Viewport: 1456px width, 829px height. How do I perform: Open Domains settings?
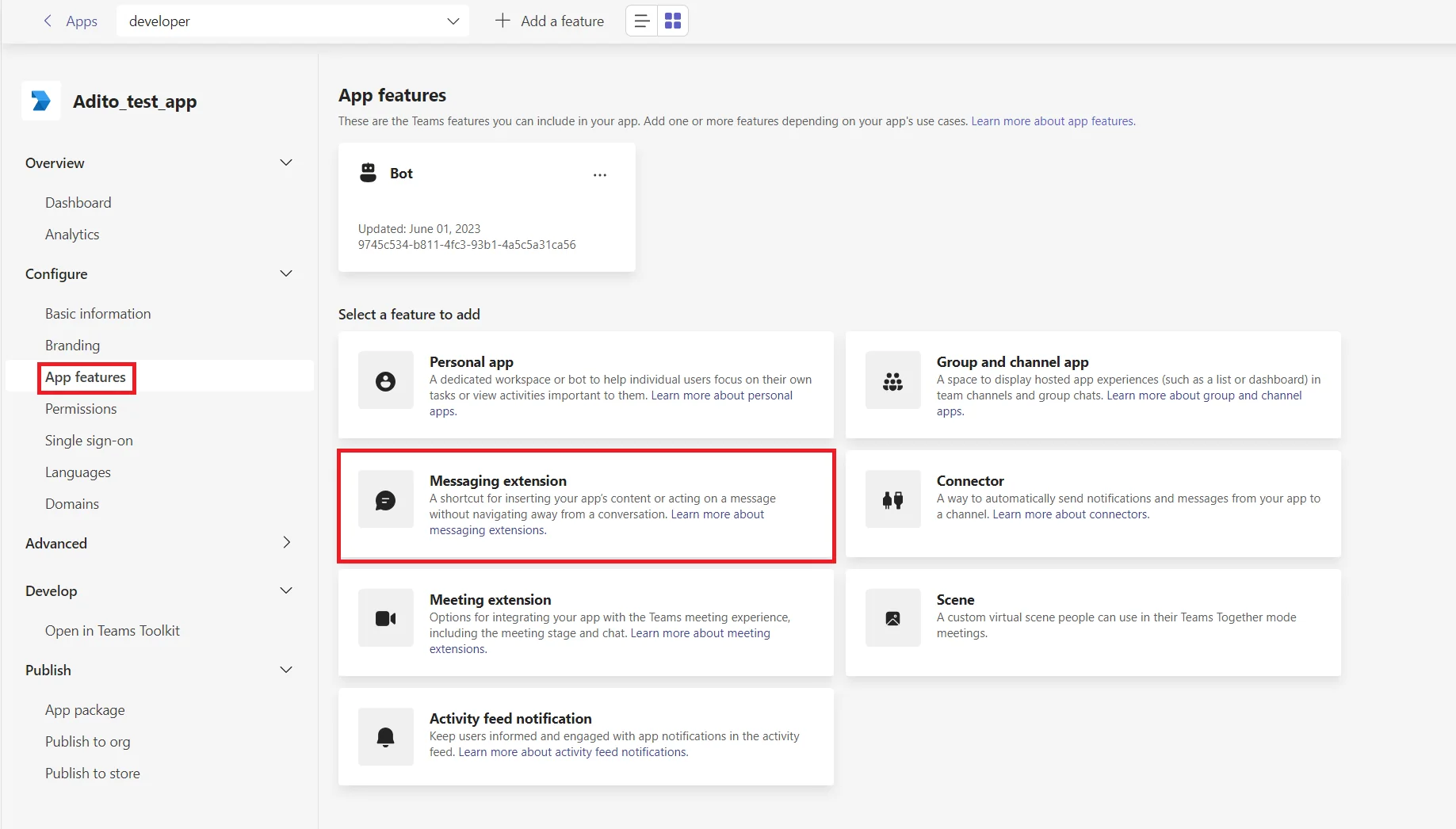tap(72, 504)
